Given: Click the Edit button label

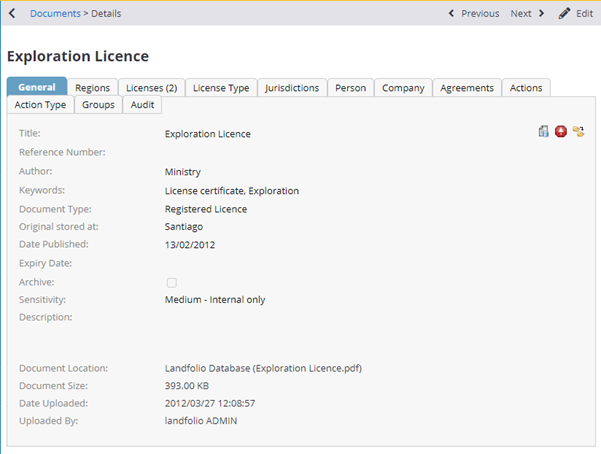Looking at the screenshot, I should [x=585, y=13].
